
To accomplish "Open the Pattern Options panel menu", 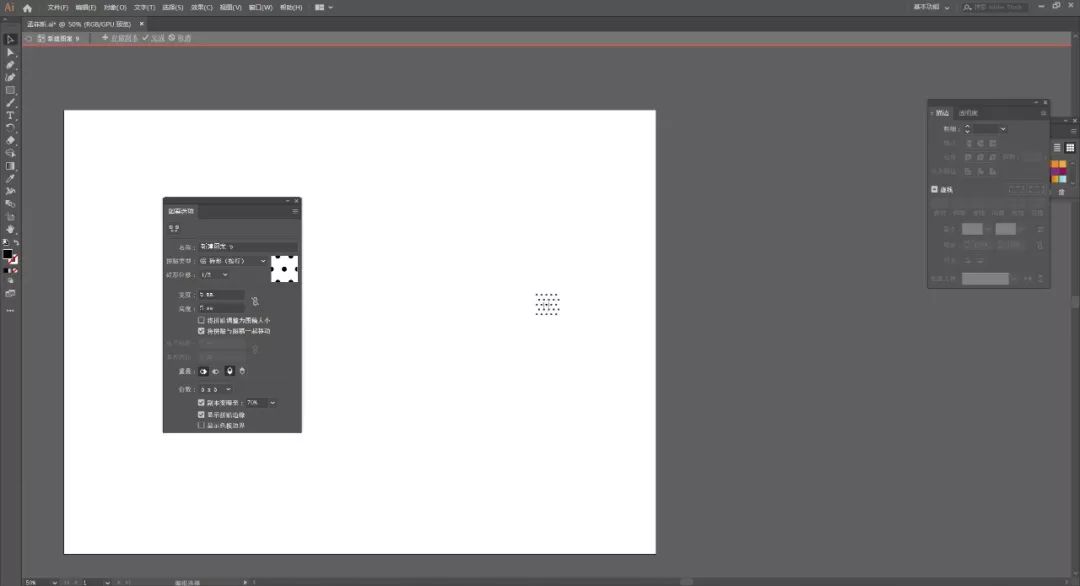I will 295,211.
